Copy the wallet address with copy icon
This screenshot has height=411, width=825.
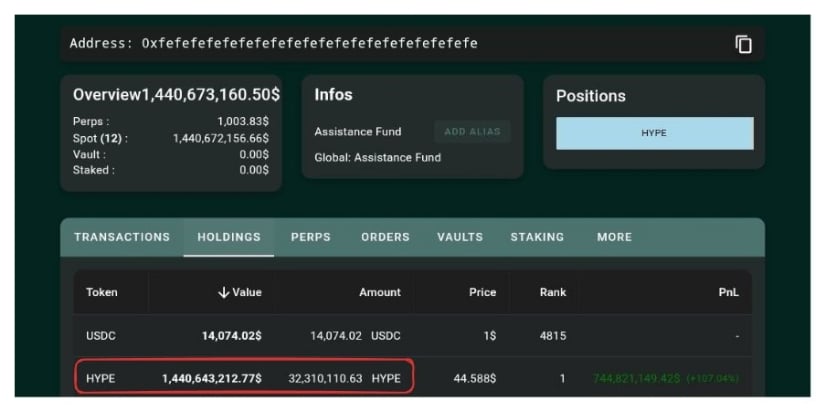coord(743,44)
